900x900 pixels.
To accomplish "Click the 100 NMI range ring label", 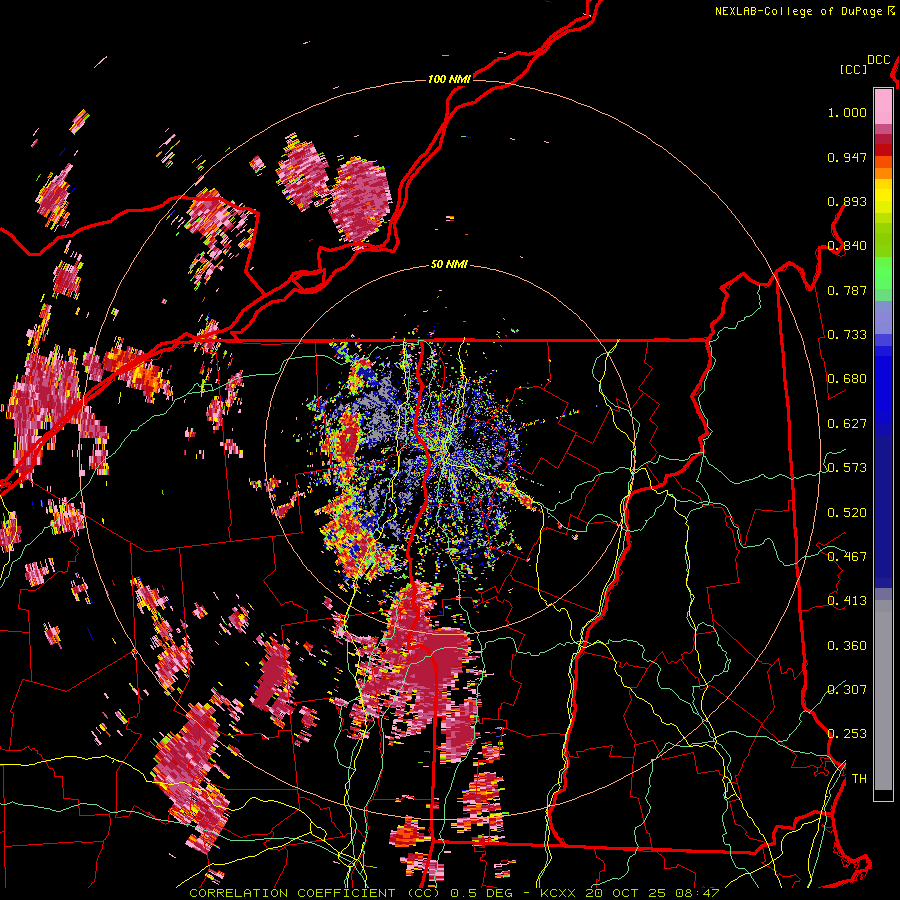I will click(x=449, y=79).
